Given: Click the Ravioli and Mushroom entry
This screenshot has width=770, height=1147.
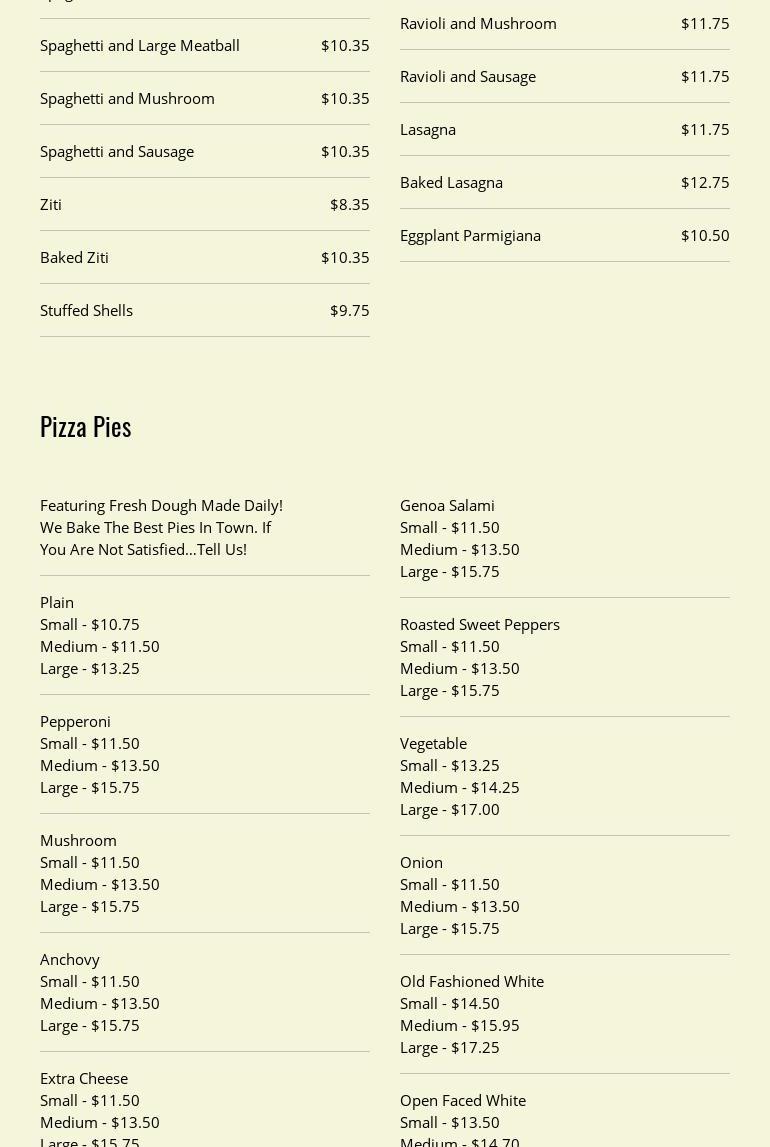Looking at the screenshot, I should [478, 23].
